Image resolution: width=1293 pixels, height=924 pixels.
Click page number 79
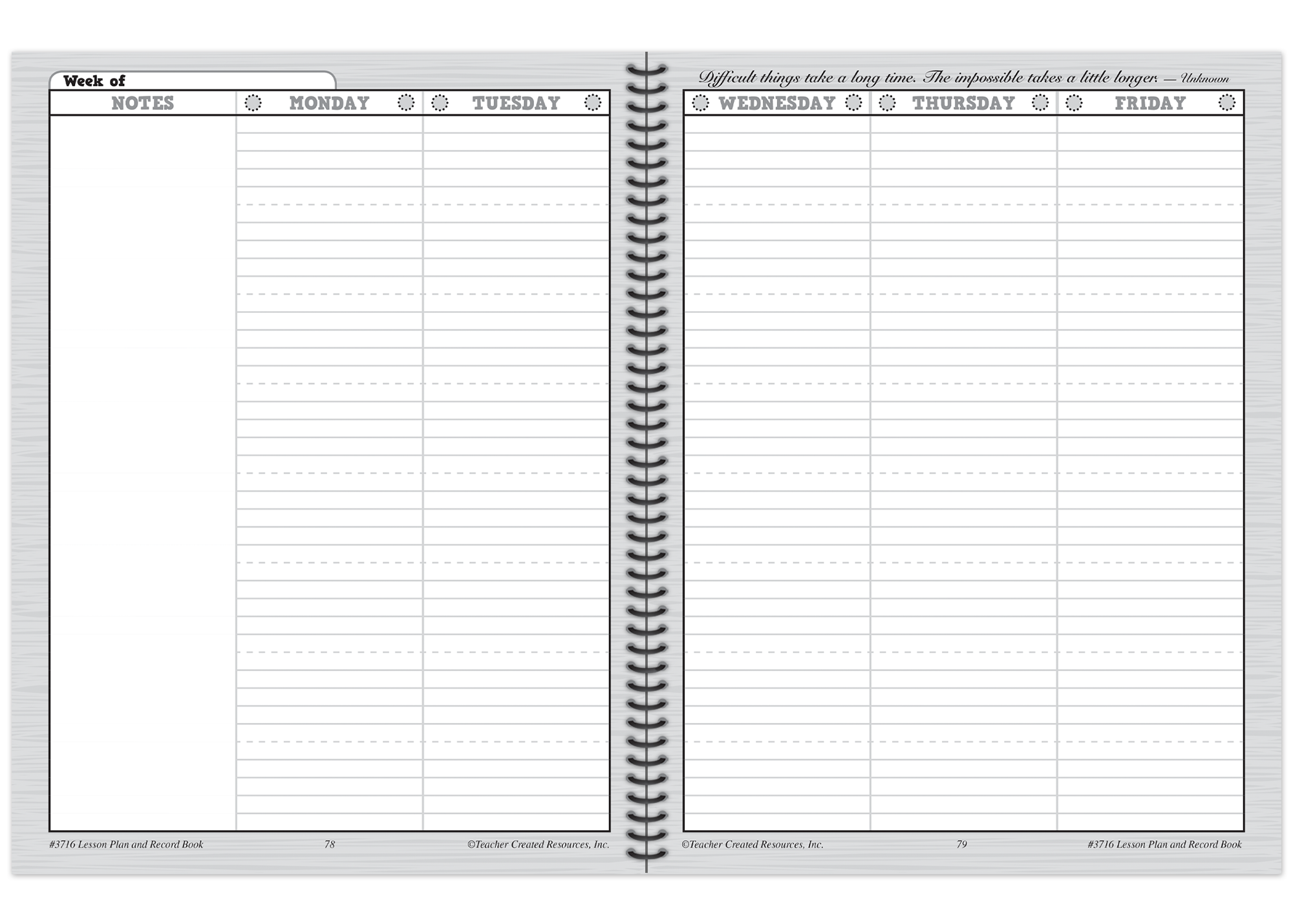961,844
